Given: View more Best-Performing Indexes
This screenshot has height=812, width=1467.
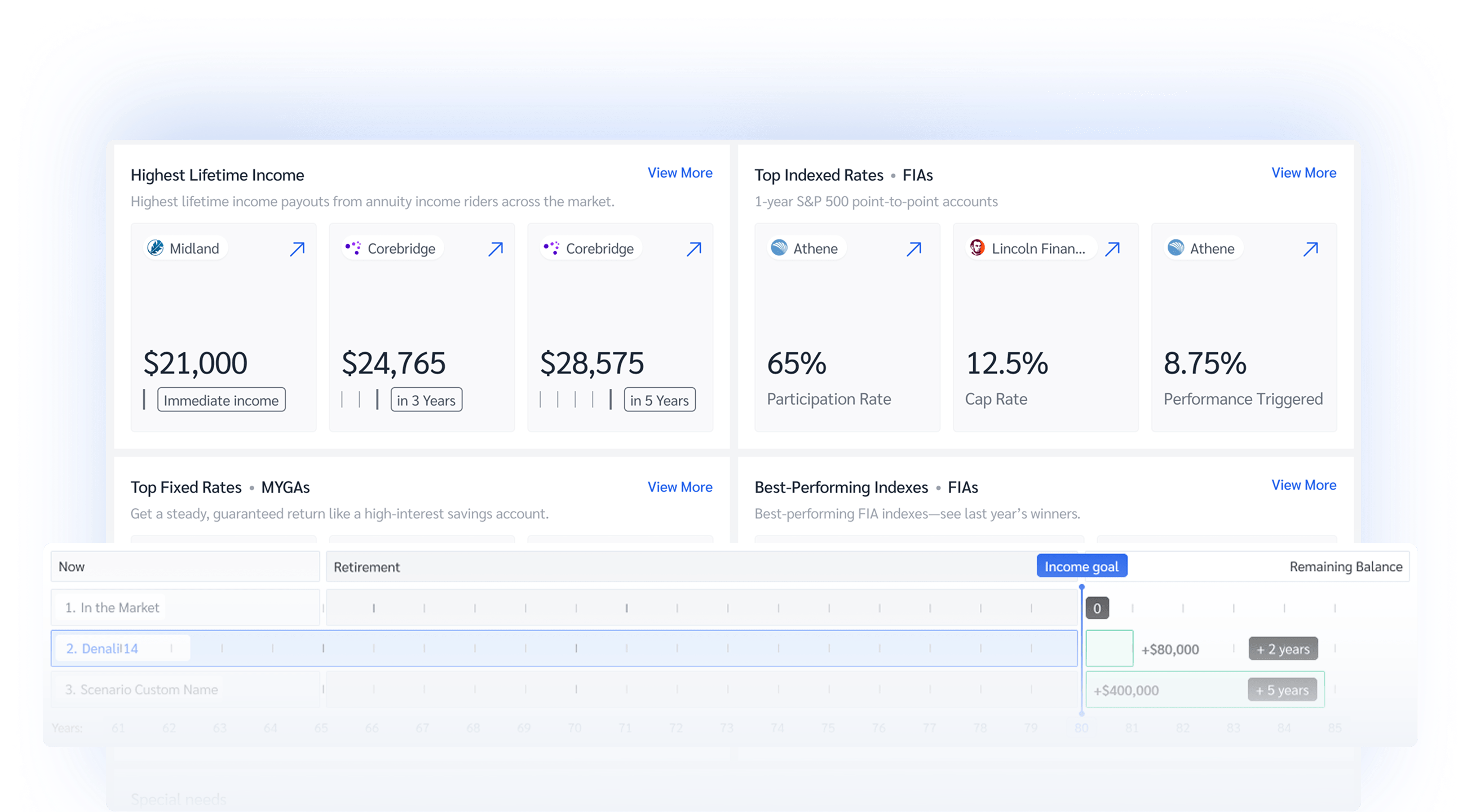Looking at the screenshot, I should [x=1303, y=485].
